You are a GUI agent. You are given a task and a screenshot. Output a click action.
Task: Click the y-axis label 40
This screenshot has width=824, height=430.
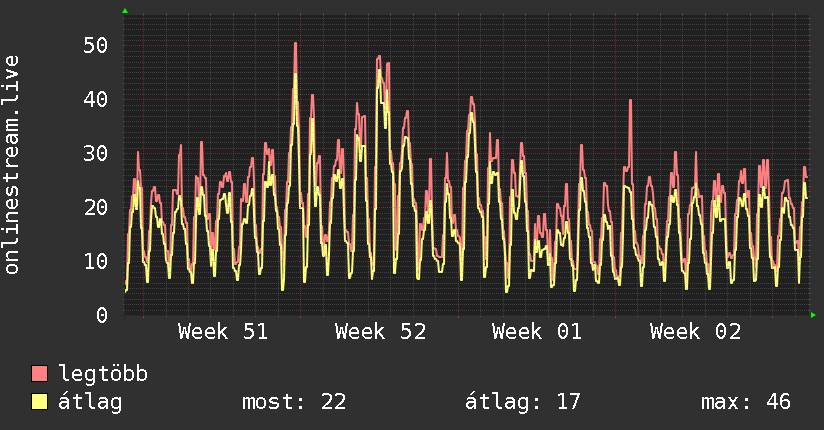96,99
